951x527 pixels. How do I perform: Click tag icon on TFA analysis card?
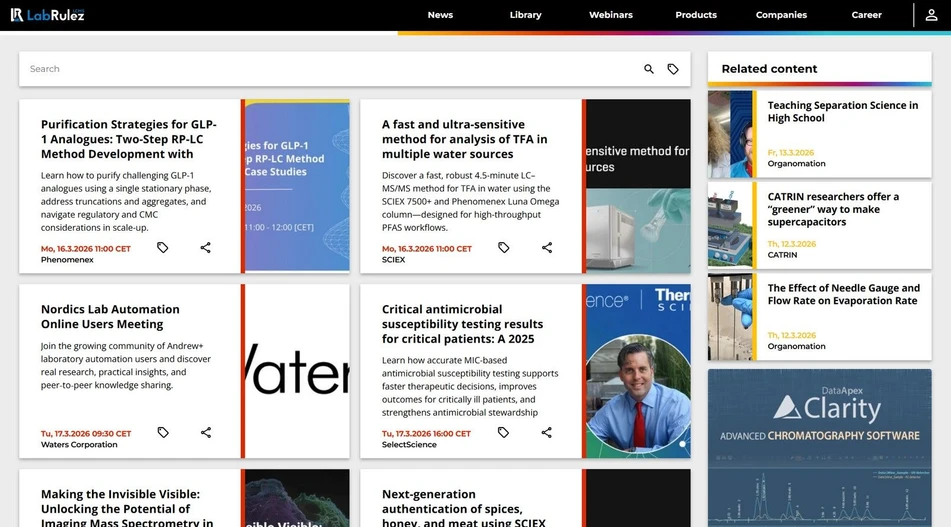pos(504,248)
